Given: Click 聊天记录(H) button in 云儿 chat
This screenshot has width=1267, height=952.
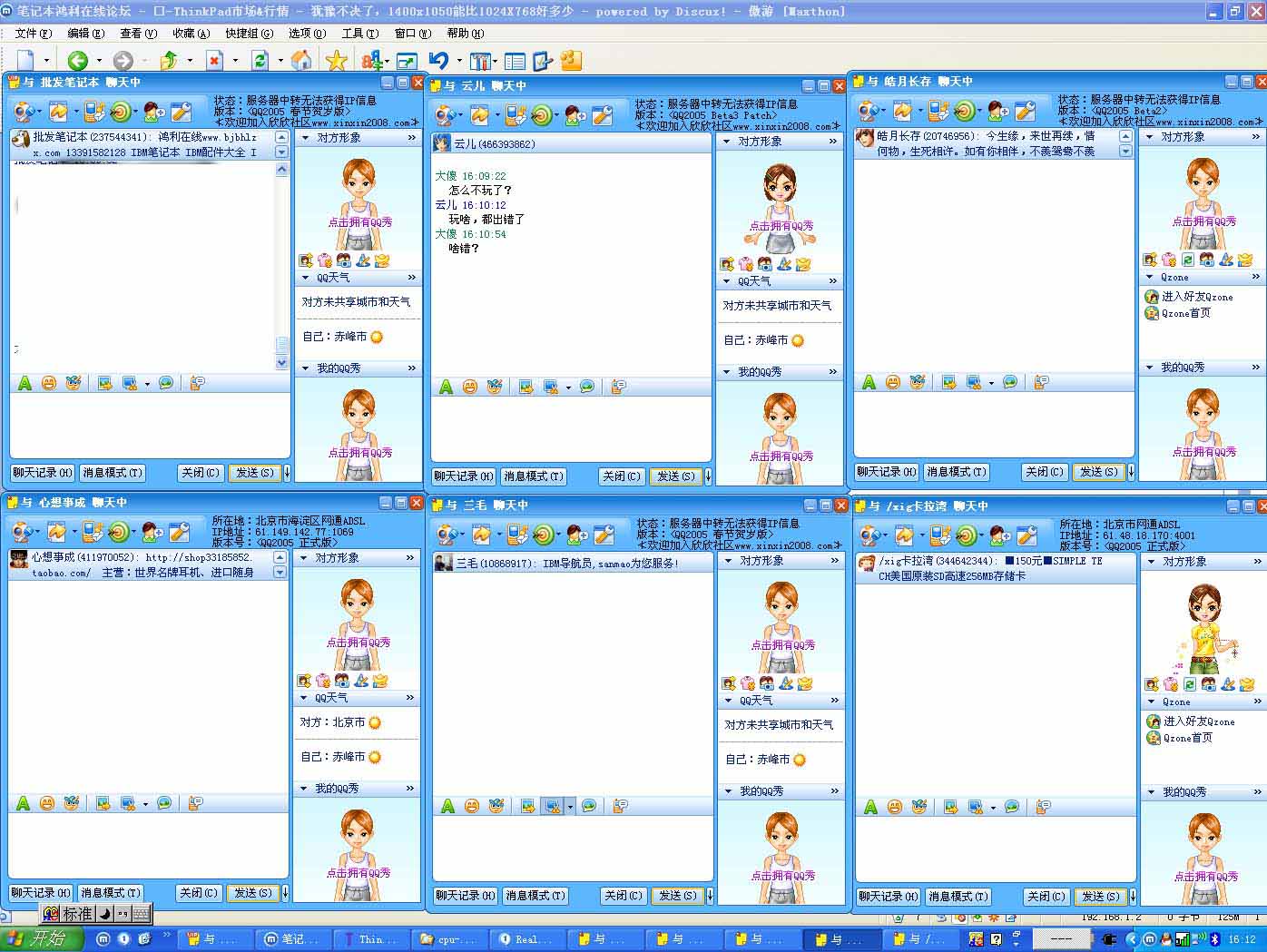Looking at the screenshot, I should coord(464,476).
